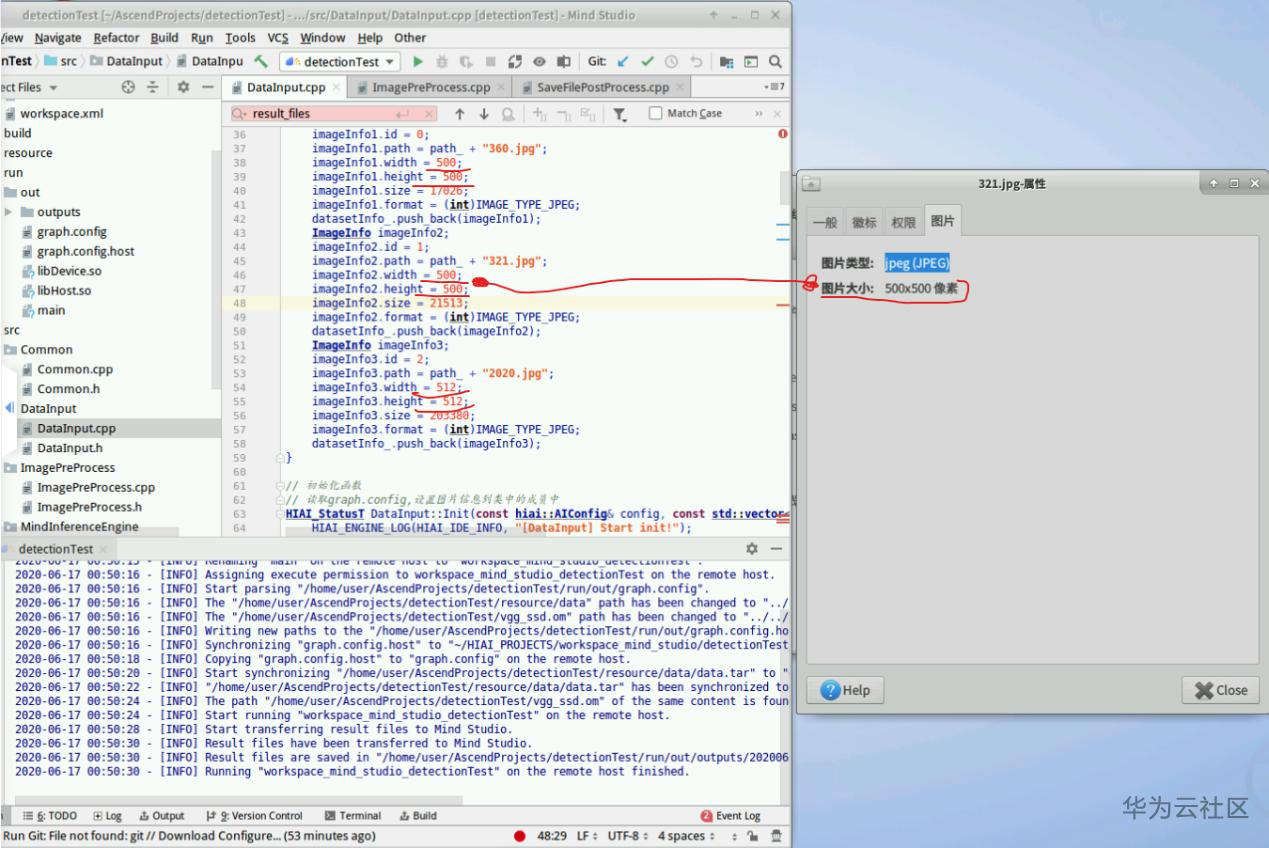Expand the outputs folder in tree
The image size is (1269, 848).
click(x=9, y=212)
